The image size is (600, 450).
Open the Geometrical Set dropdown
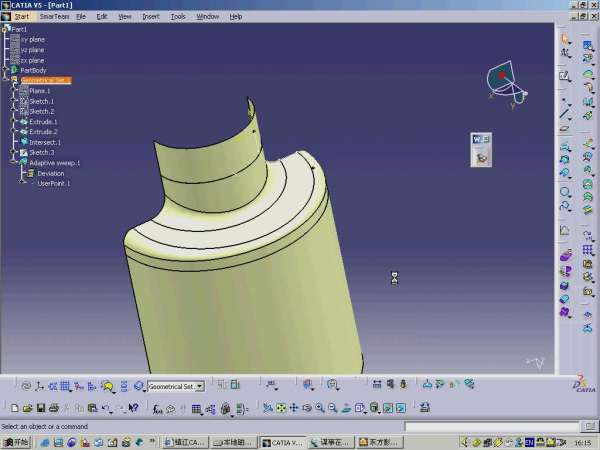(x=200, y=385)
